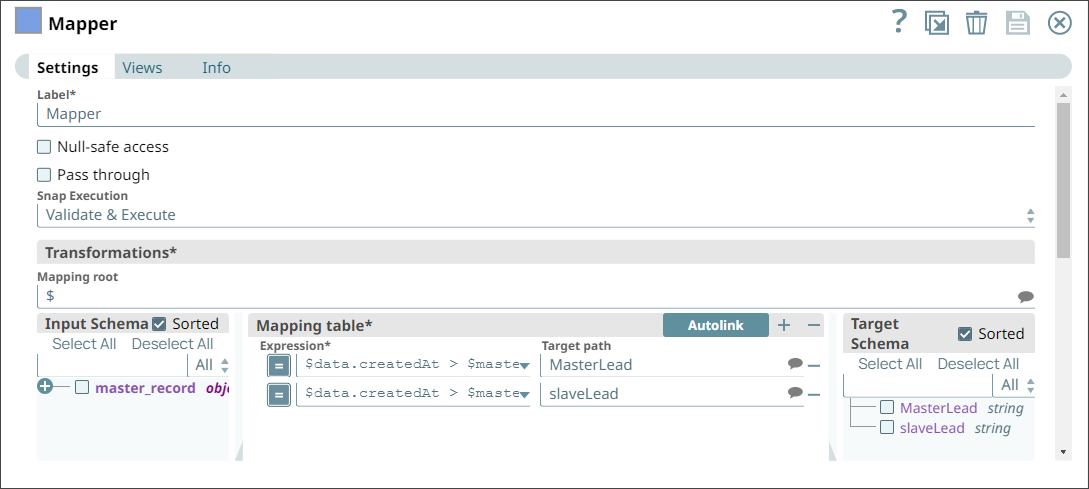Screen dimensions: 1089x489
Task: Click Select All in Target Schema
Action: pyautogui.click(x=890, y=364)
